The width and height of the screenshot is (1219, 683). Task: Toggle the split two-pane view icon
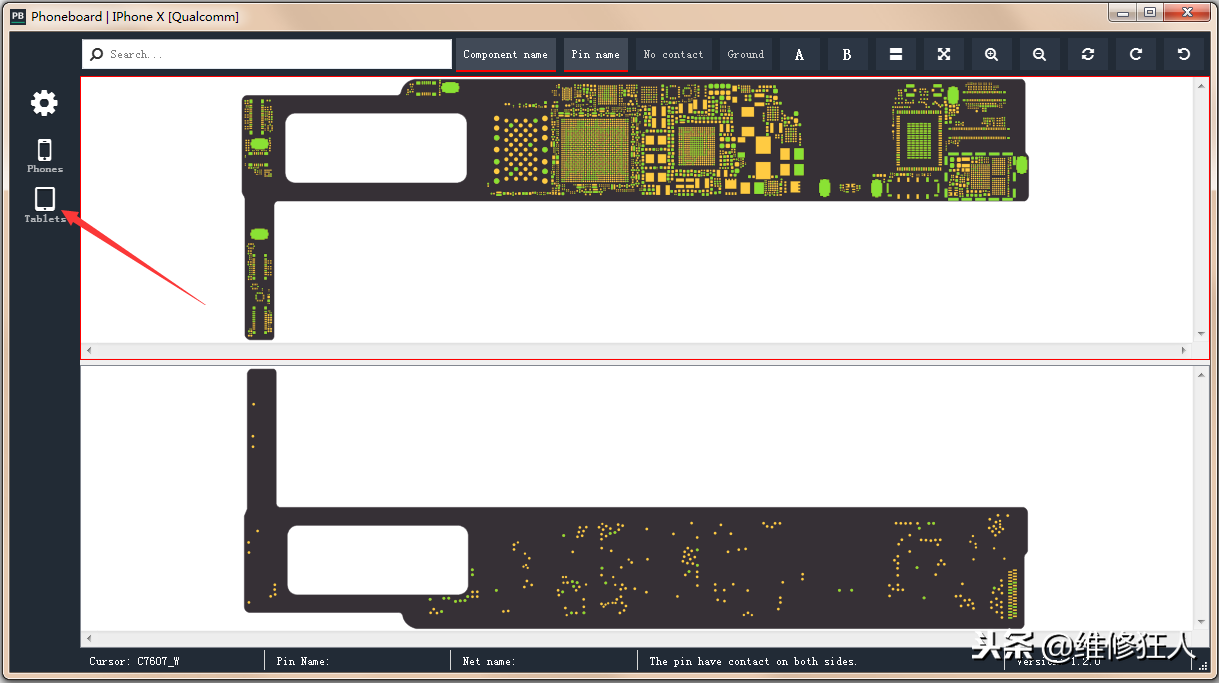(895, 55)
